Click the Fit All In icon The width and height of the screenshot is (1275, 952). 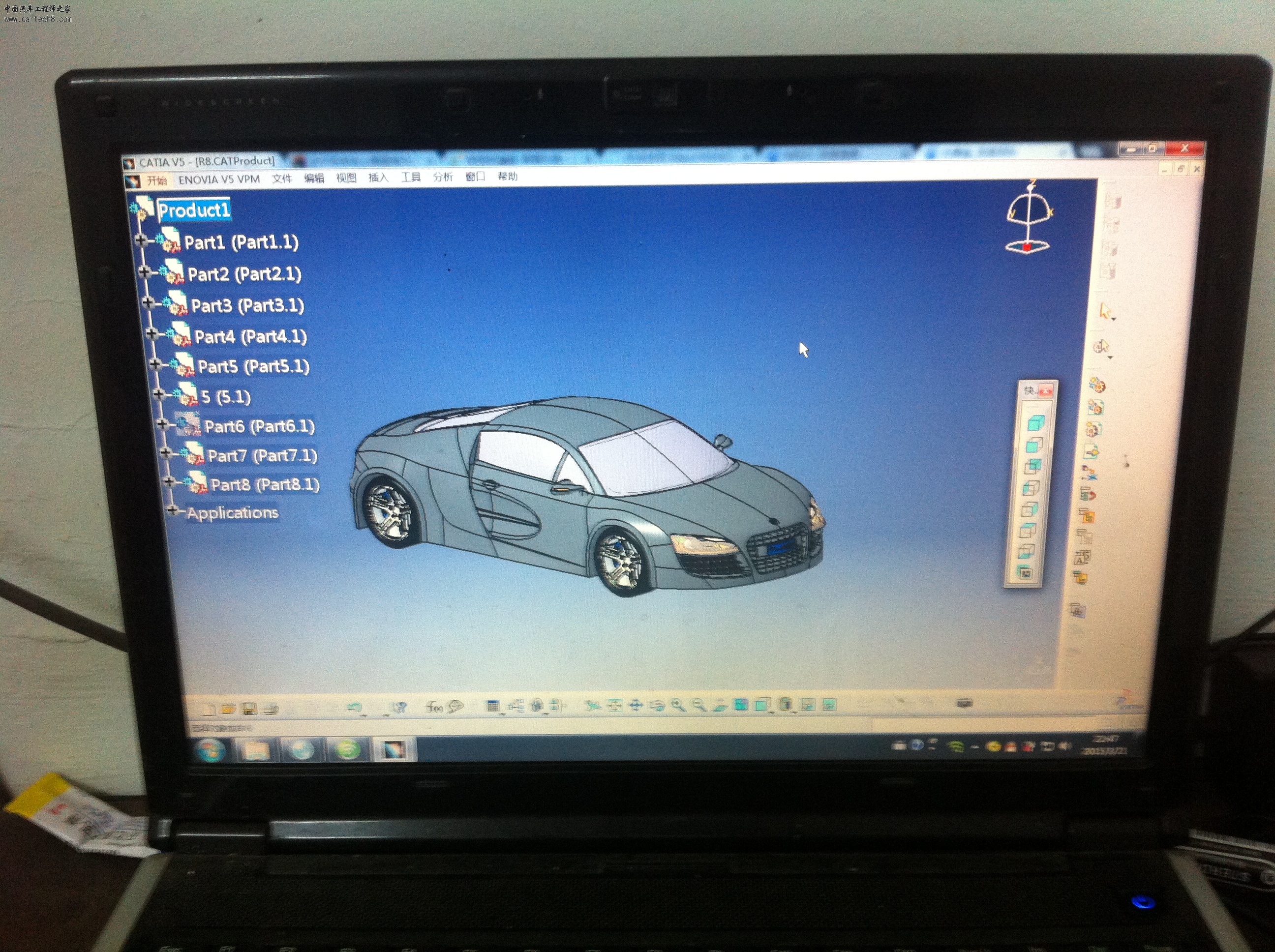[614, 705]
